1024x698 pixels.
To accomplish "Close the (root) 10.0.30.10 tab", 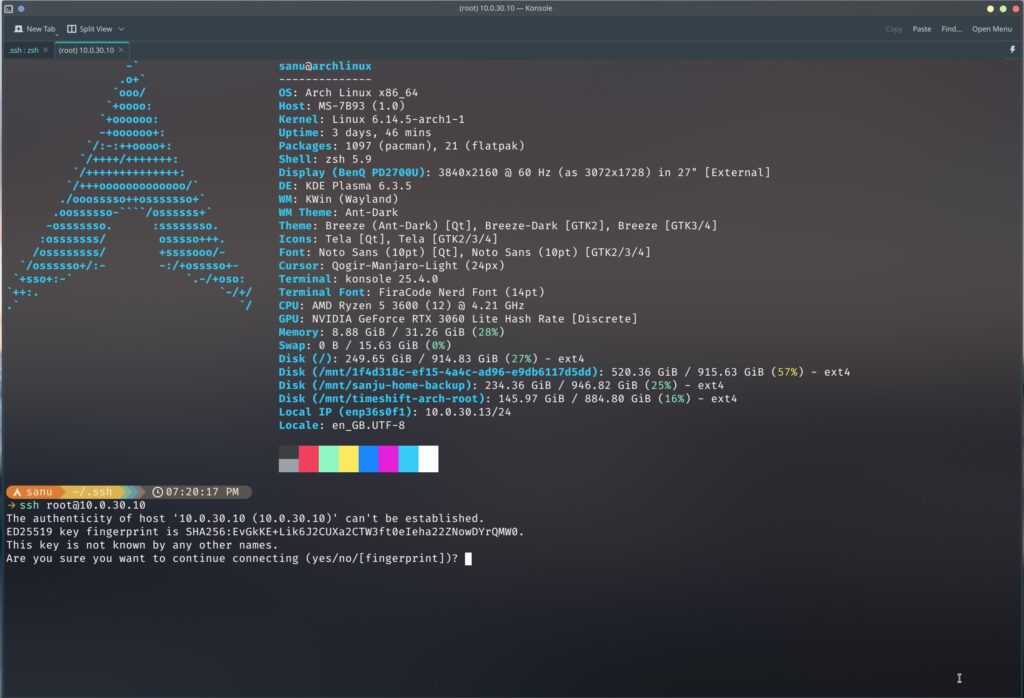I will click(121, 50).
